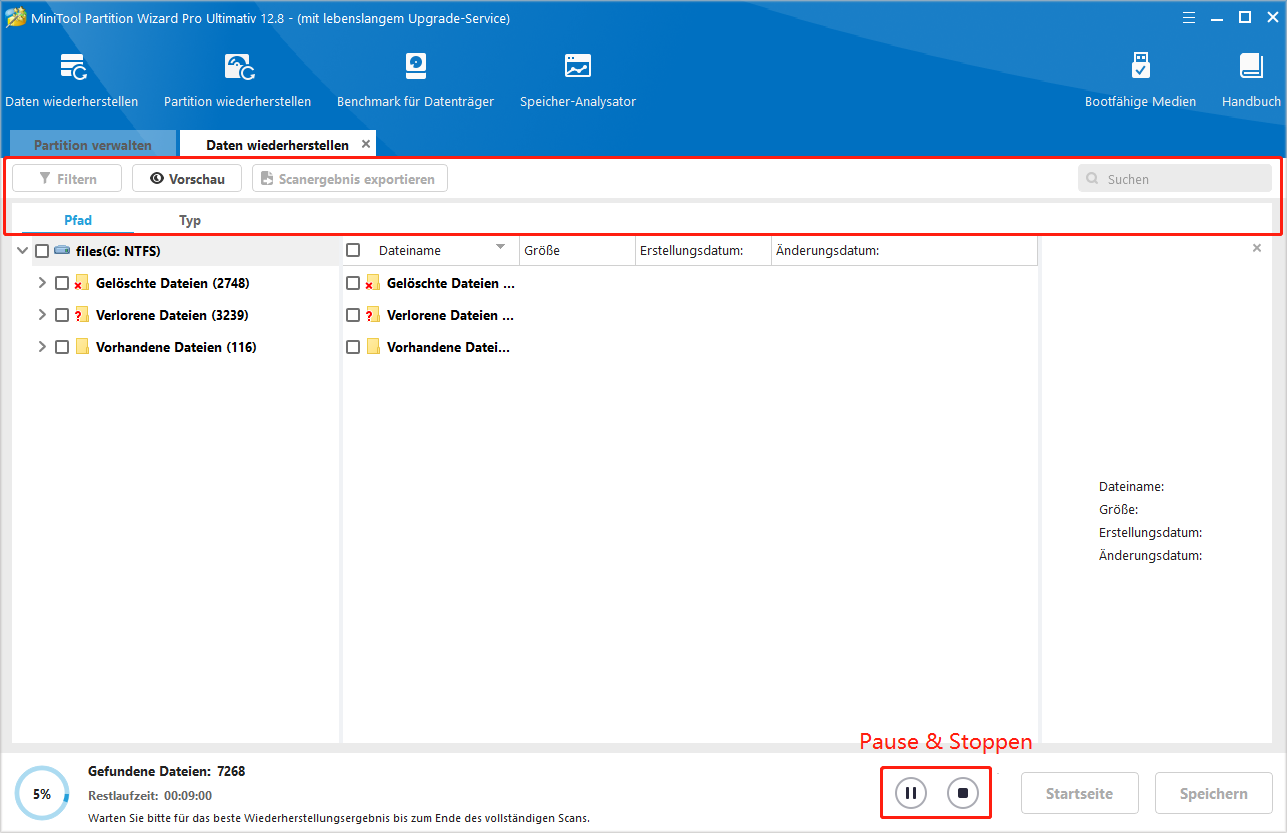Open the Speicher-Analysator tool

[x=578, y=67]
